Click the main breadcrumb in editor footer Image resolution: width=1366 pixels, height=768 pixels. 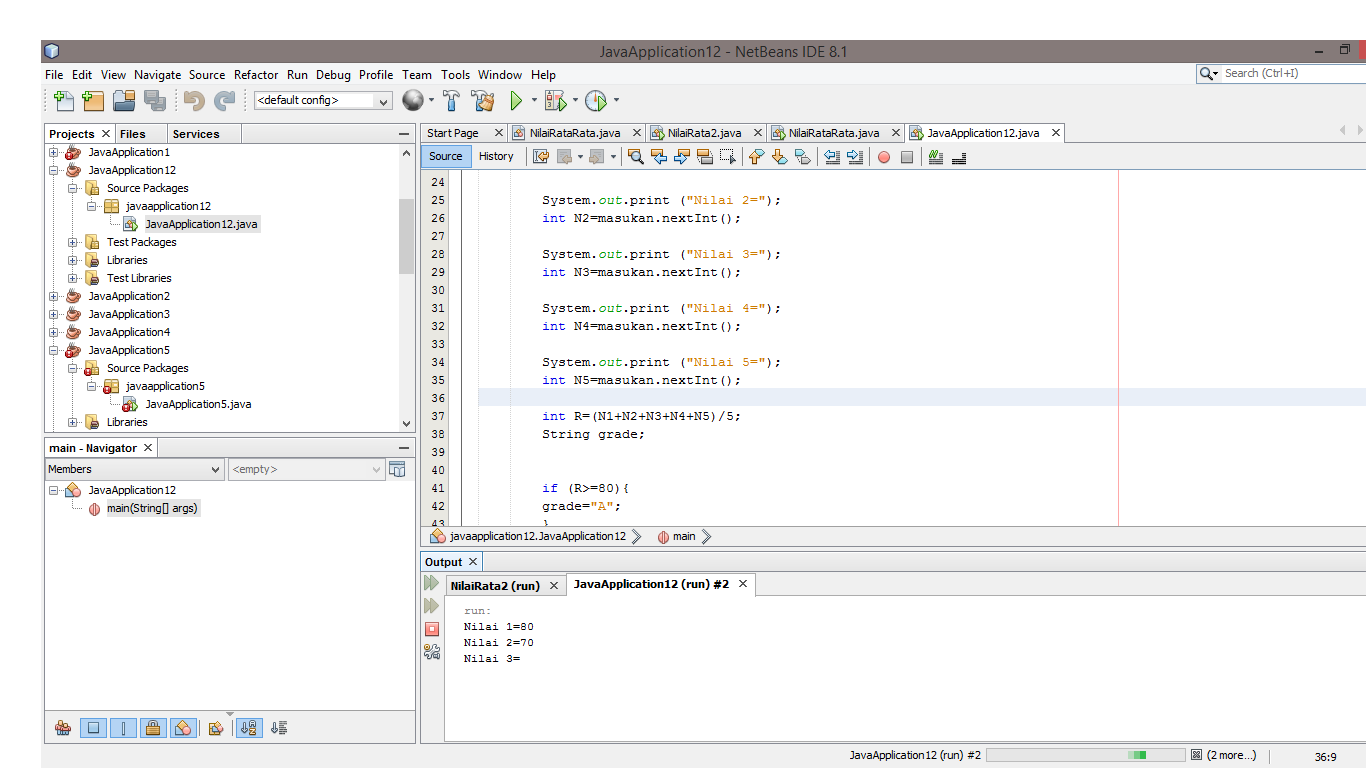tap(683, 537)
